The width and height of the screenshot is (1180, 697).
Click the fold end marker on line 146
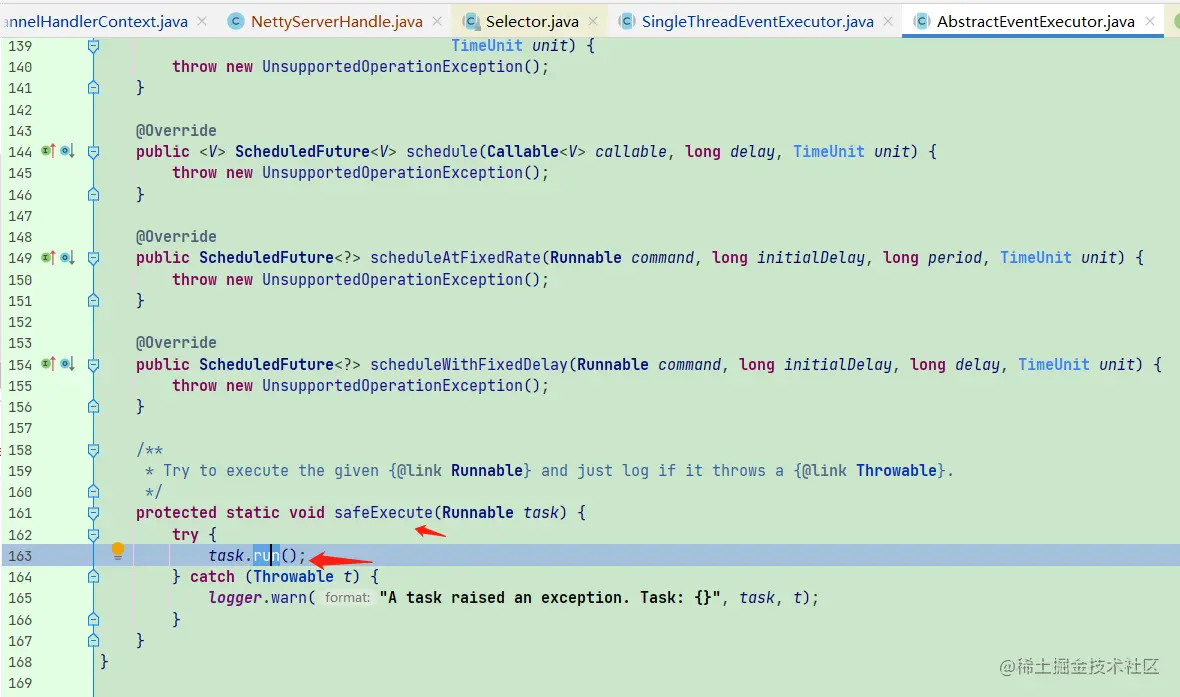pos(93,195)
